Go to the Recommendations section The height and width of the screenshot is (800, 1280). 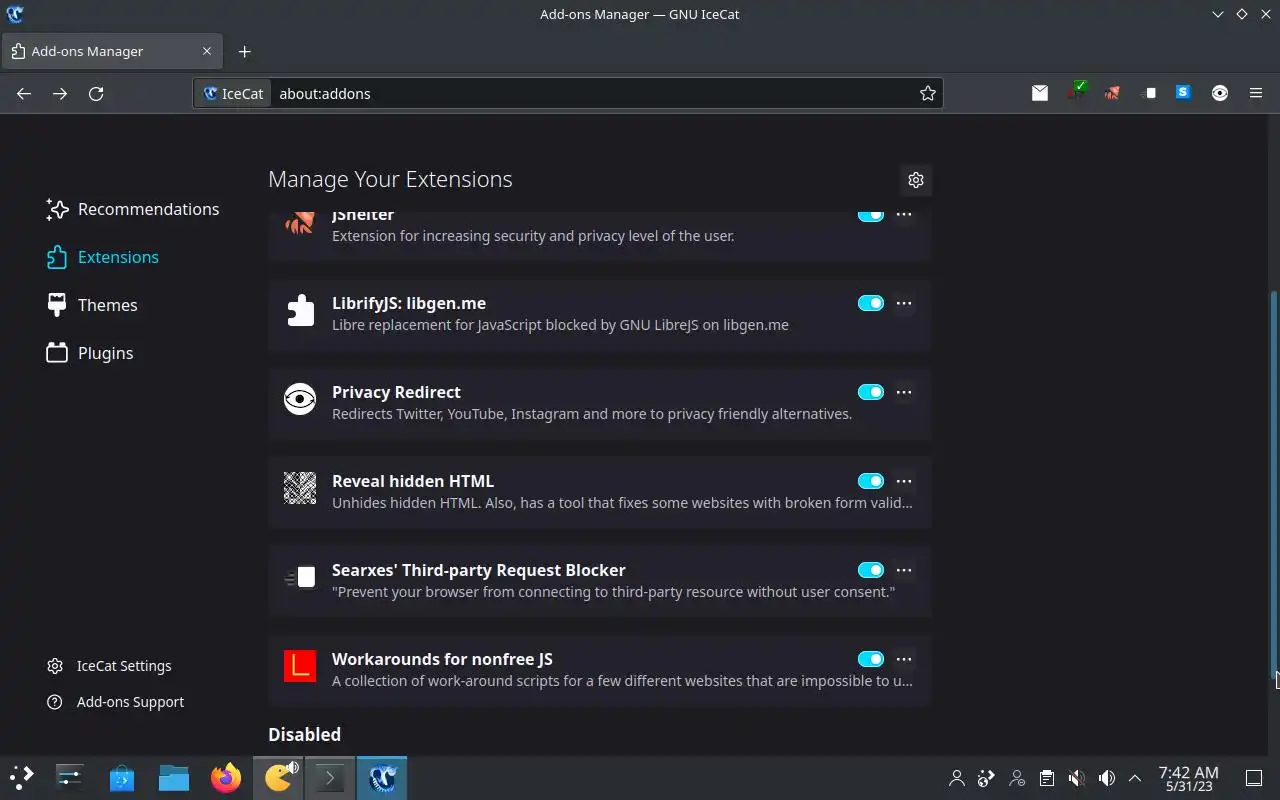coord(132,209)
